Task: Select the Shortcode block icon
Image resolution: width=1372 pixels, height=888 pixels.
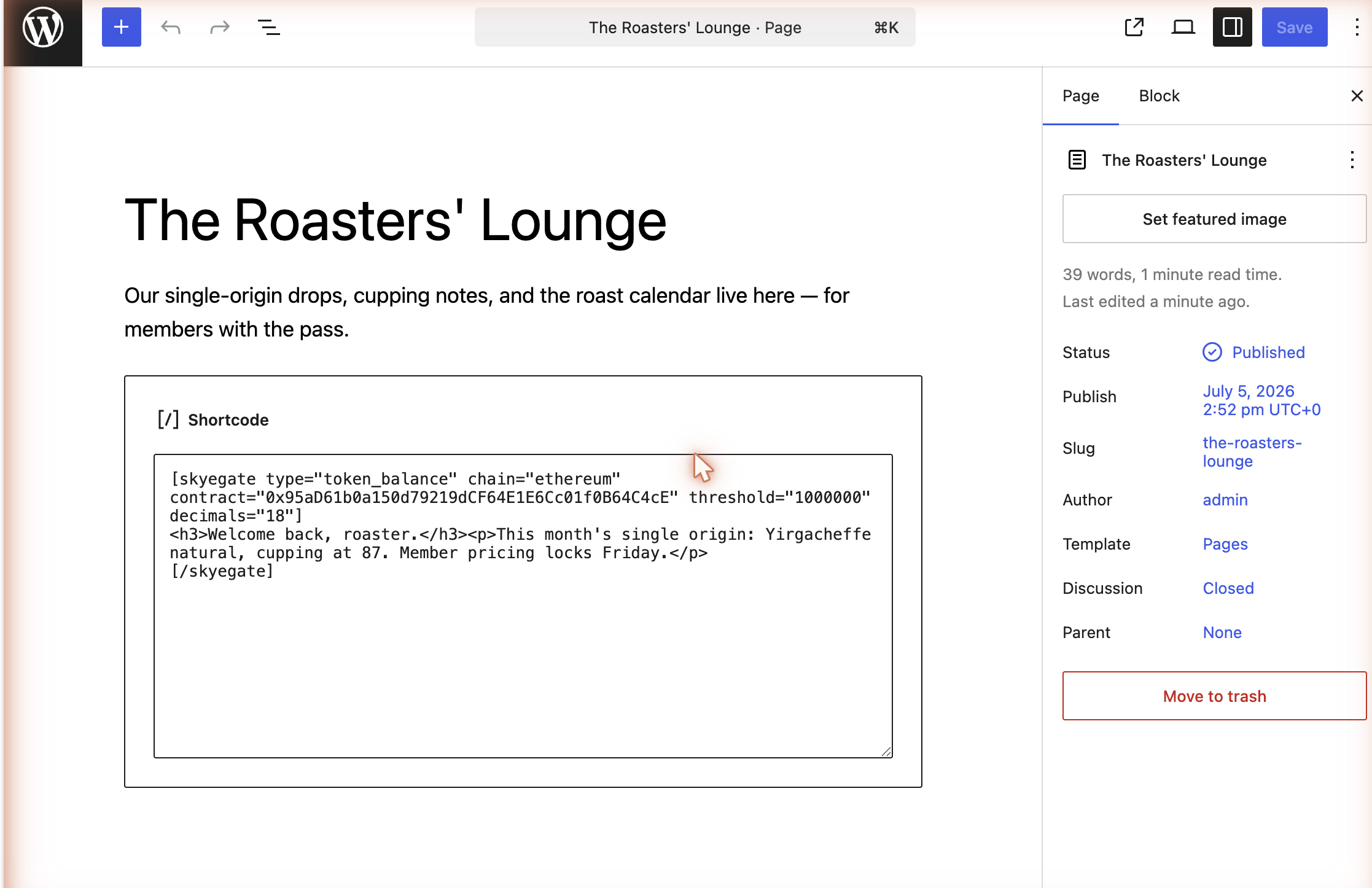Action: tap(168, 420)
